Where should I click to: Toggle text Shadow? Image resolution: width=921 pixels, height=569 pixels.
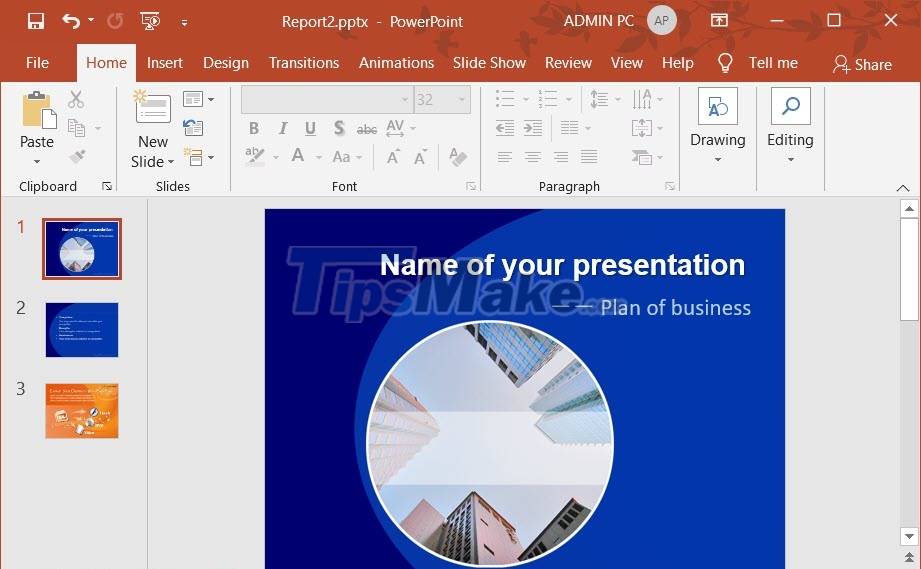coord(339,128)
